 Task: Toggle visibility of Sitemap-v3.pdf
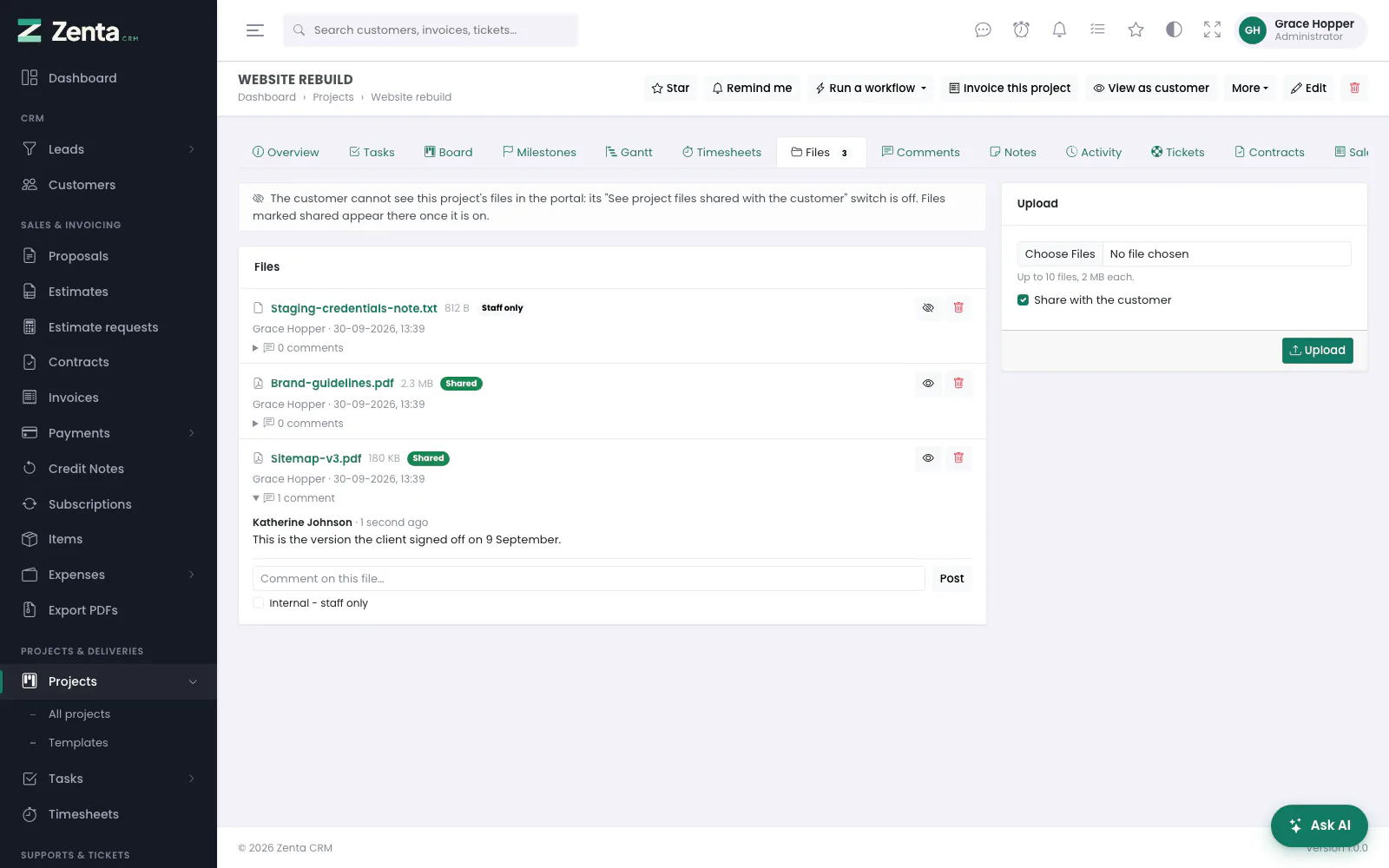click(x=928, y=458)
